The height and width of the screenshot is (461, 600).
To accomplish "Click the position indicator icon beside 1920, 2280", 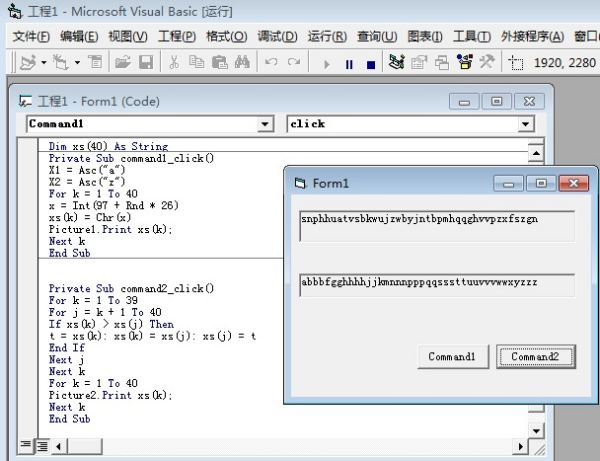I will [516, 62].
